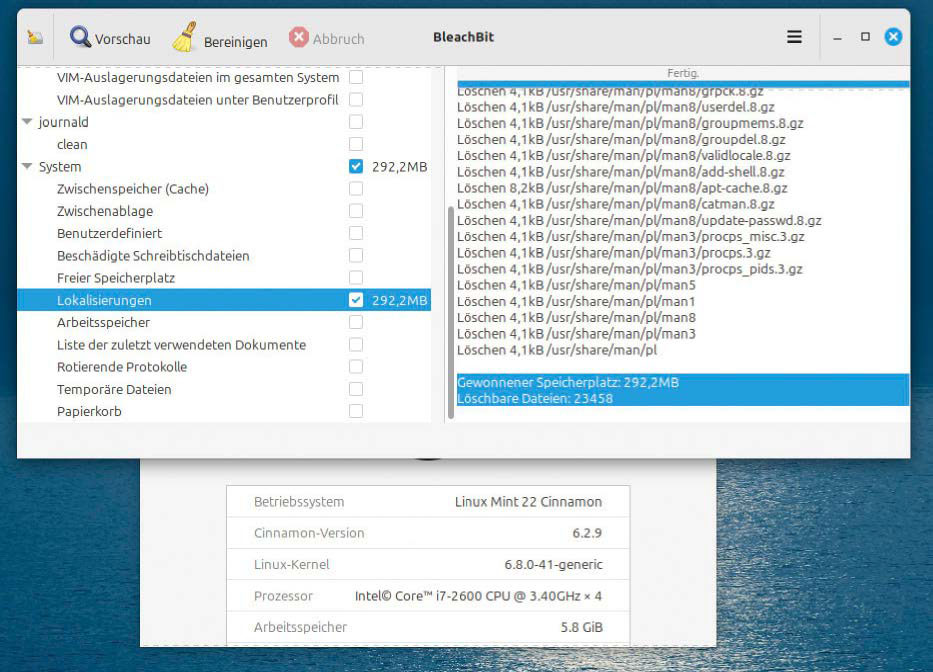Uncheck the Lokalisierungen checkbox
This screenshot has width=933, height=672.
click(x=356, y=299)
